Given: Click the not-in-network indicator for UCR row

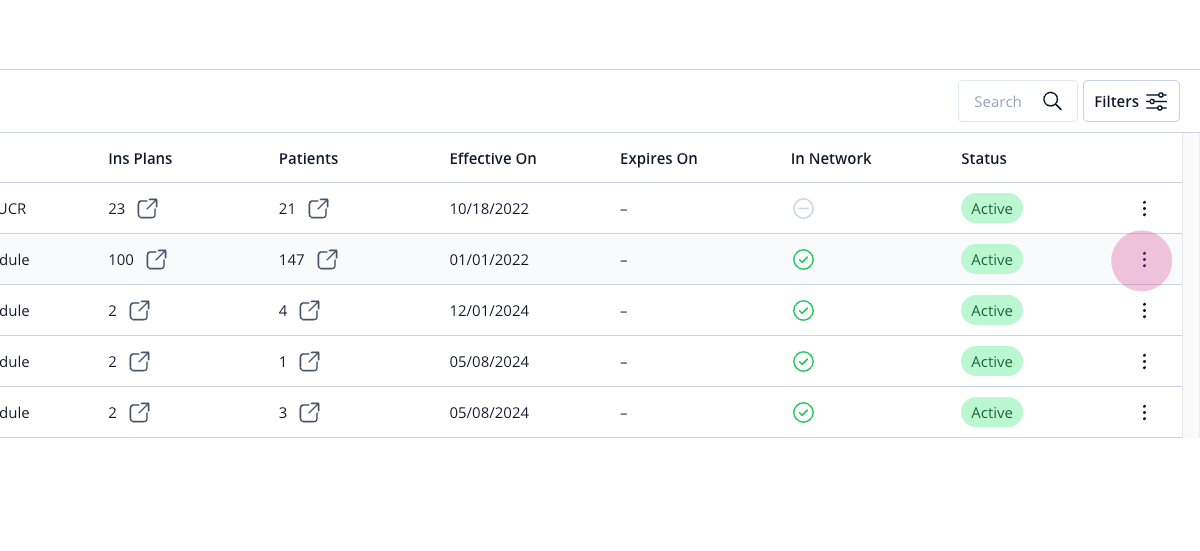Looking at the screenshot, I should pos(803,209).
